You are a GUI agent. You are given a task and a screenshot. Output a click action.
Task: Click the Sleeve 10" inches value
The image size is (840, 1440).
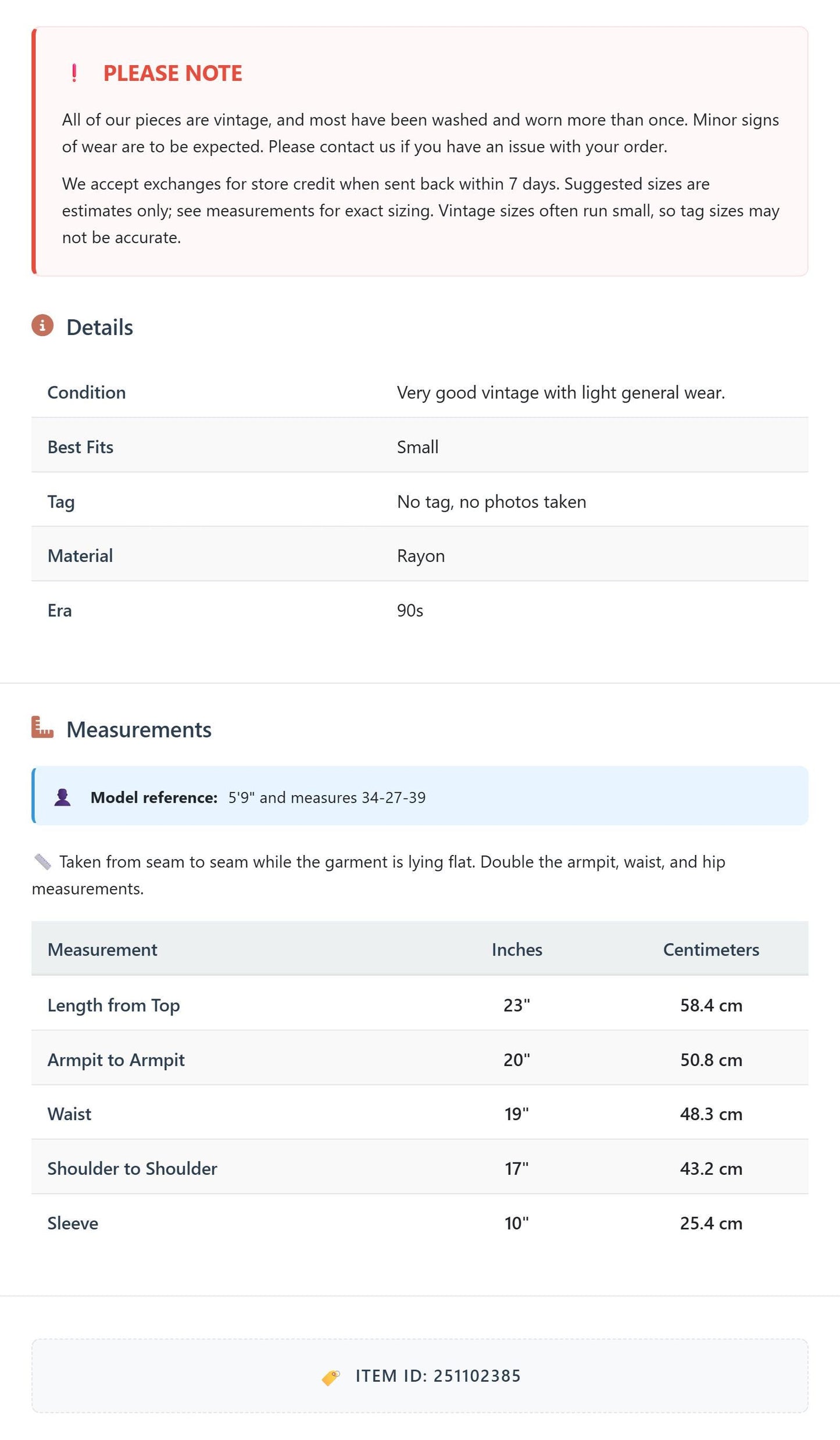tap(517, 1223)
